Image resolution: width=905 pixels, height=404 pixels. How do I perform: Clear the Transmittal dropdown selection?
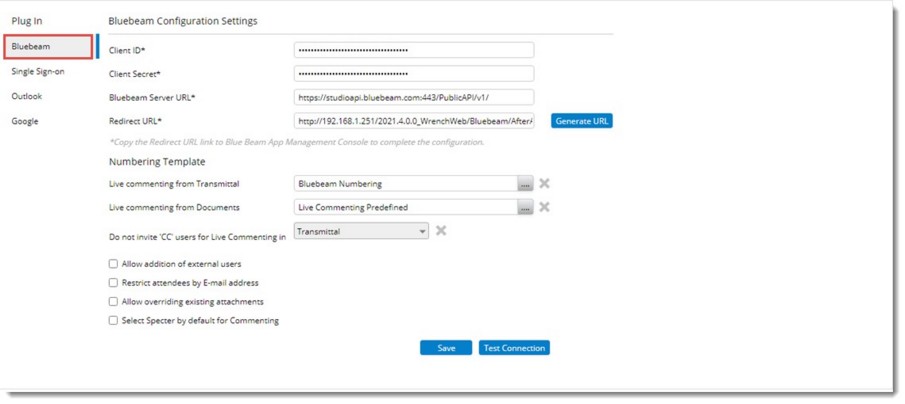pyautogui.click(x=441, y=231)
